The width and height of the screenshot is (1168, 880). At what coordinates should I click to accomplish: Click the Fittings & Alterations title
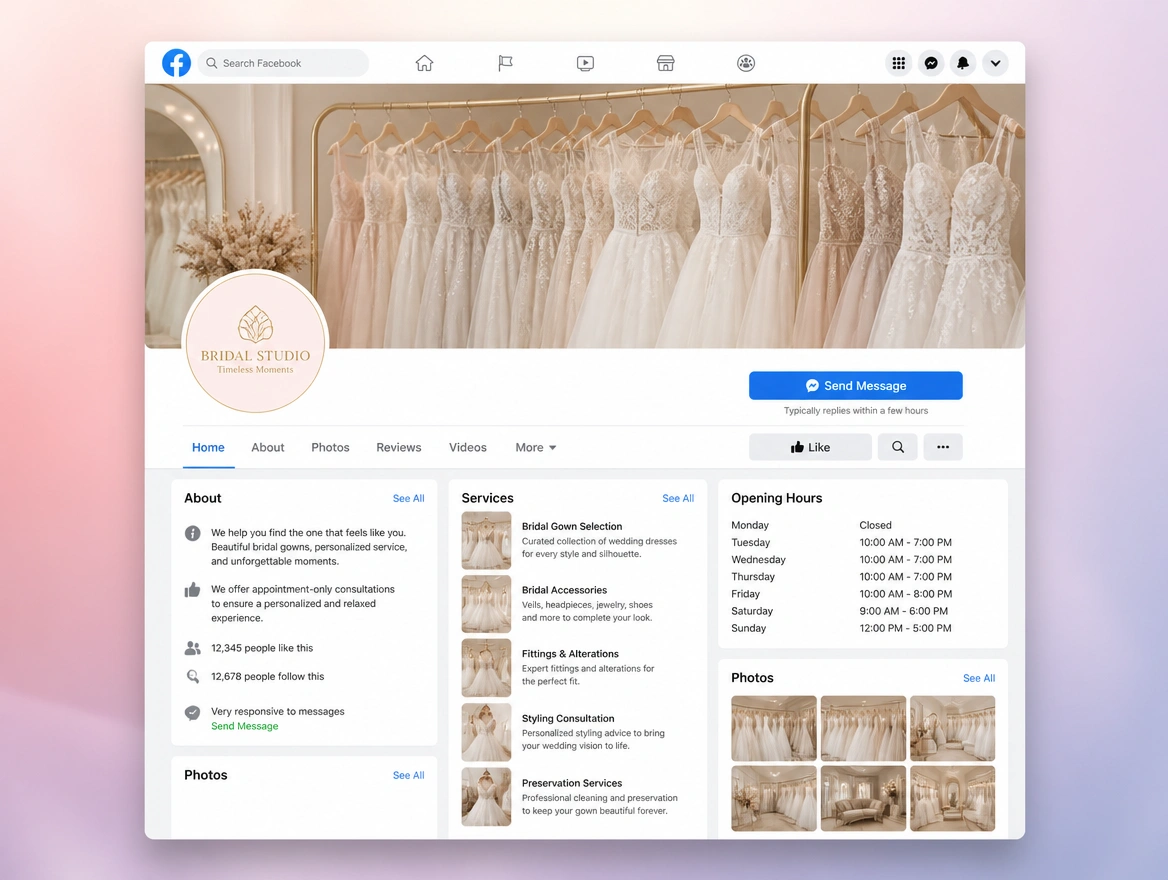570,653
